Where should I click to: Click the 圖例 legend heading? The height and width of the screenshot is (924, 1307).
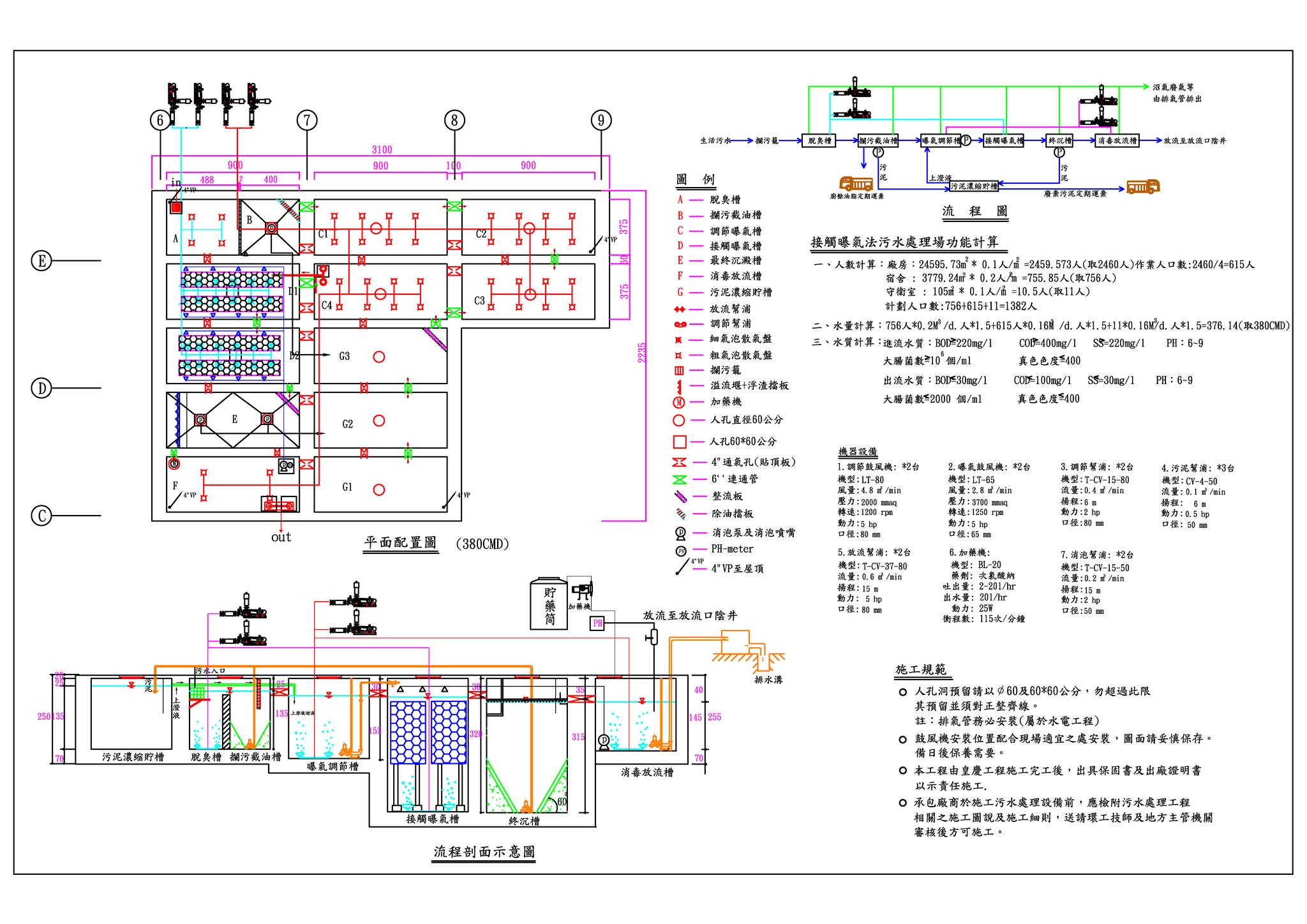pyautogui.click(x=696, y=180)
